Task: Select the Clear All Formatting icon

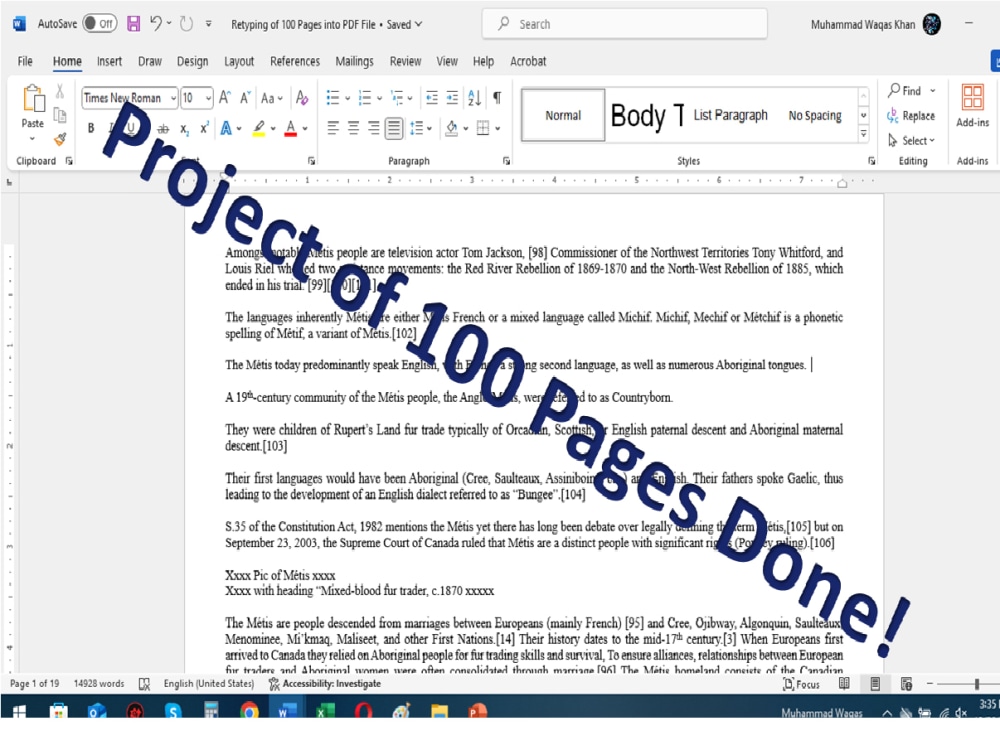Action: 303,97
